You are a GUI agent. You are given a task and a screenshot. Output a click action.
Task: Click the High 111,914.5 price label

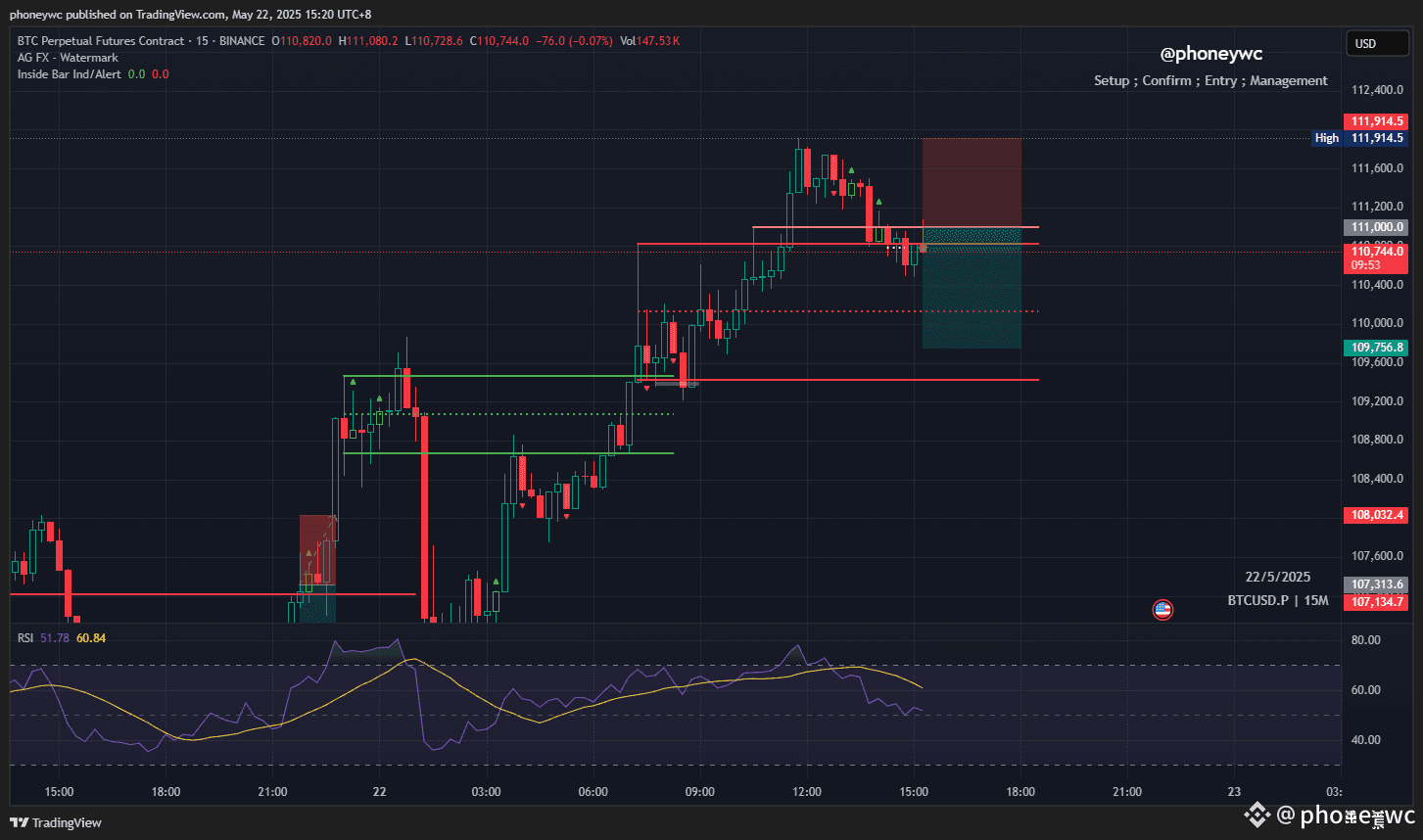pos(1359,138)
